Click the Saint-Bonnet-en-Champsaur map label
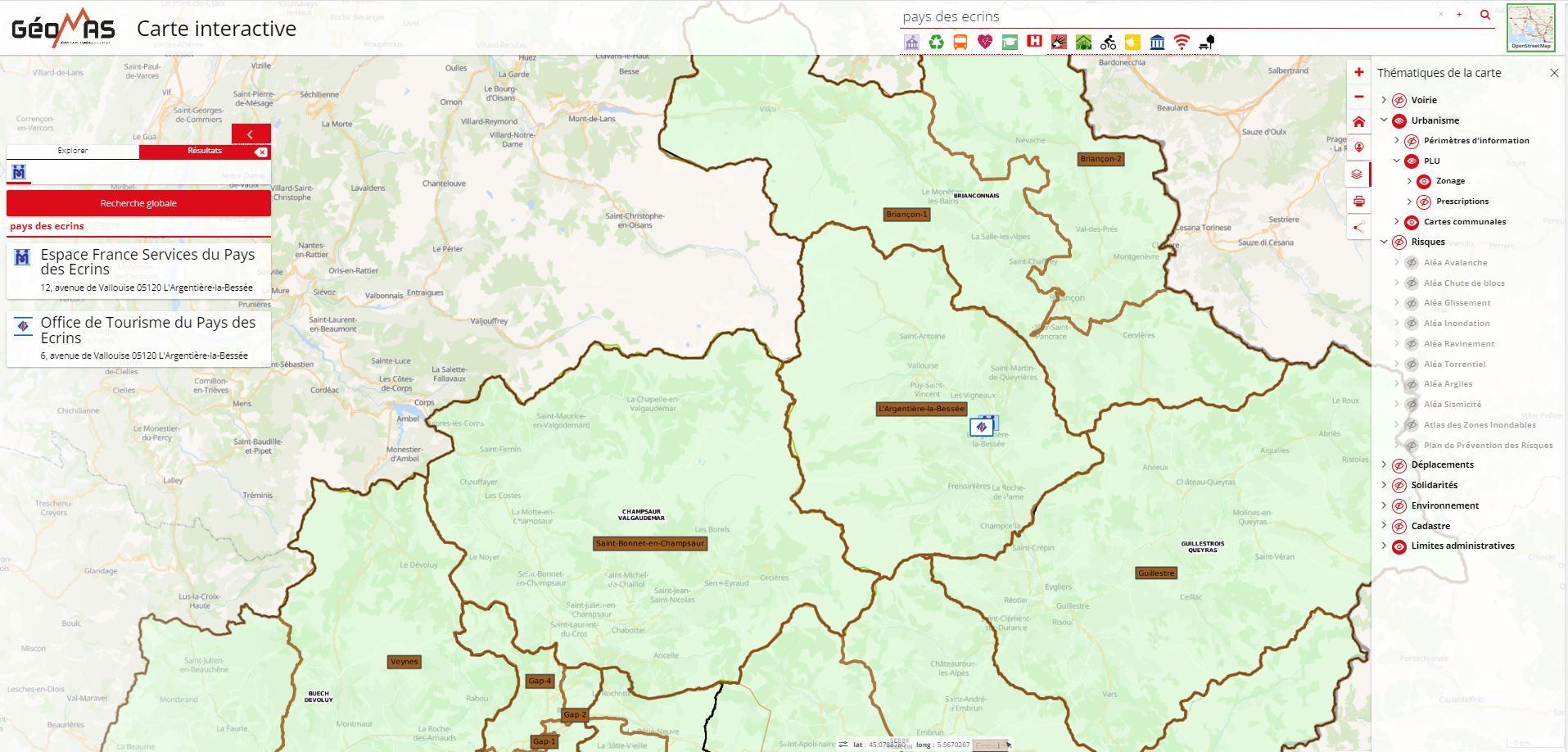Screen dimensions: 1568x752 [x=650, y=543]
